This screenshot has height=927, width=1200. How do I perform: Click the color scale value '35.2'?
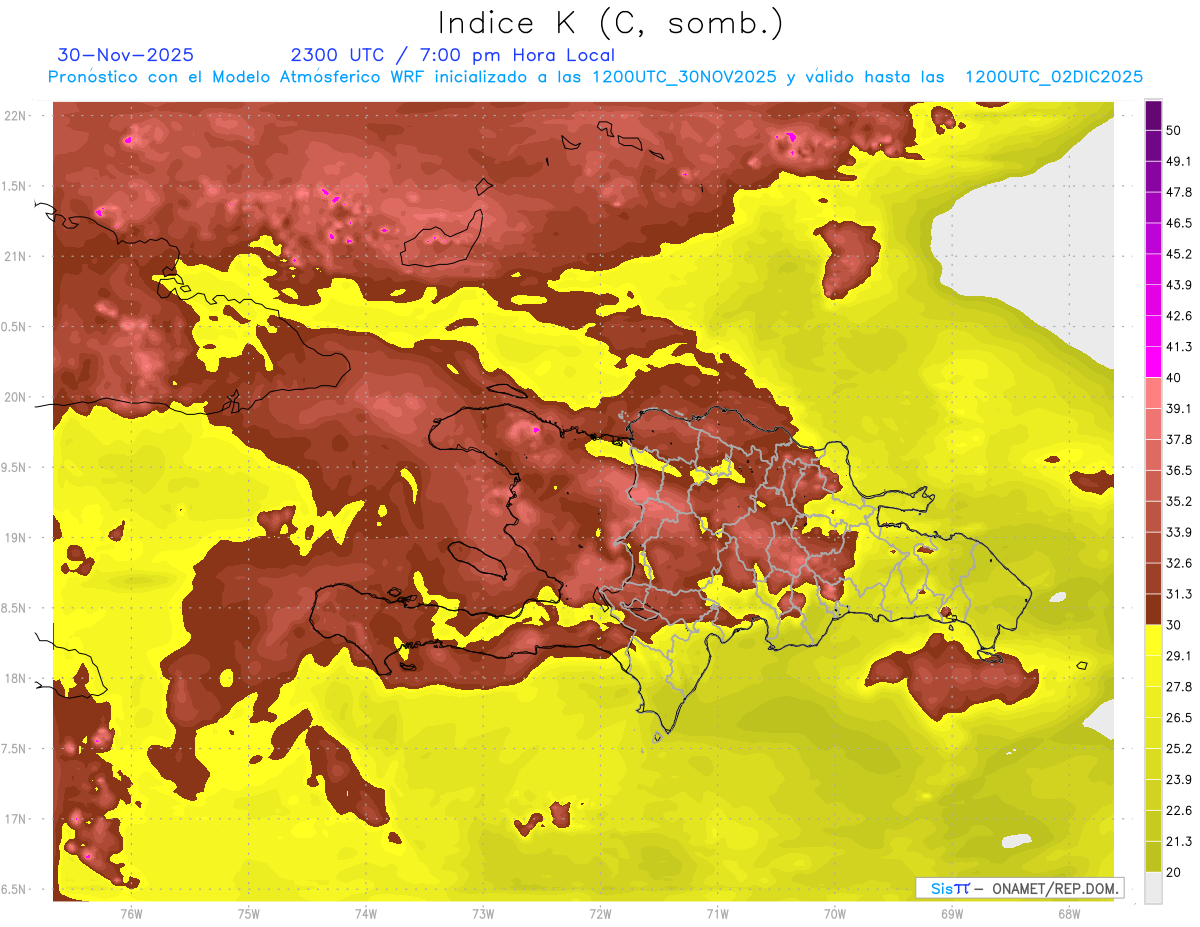[1179, 502]
